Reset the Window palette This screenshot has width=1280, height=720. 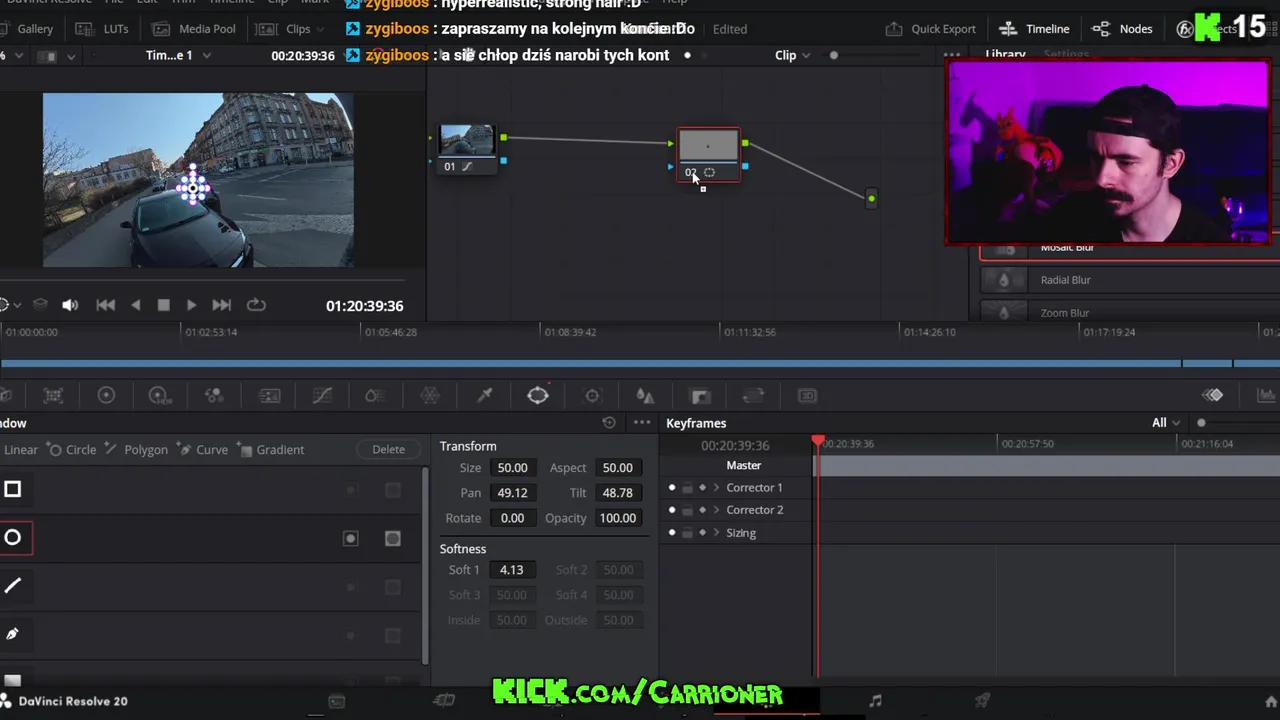click(x=609, y=423)
